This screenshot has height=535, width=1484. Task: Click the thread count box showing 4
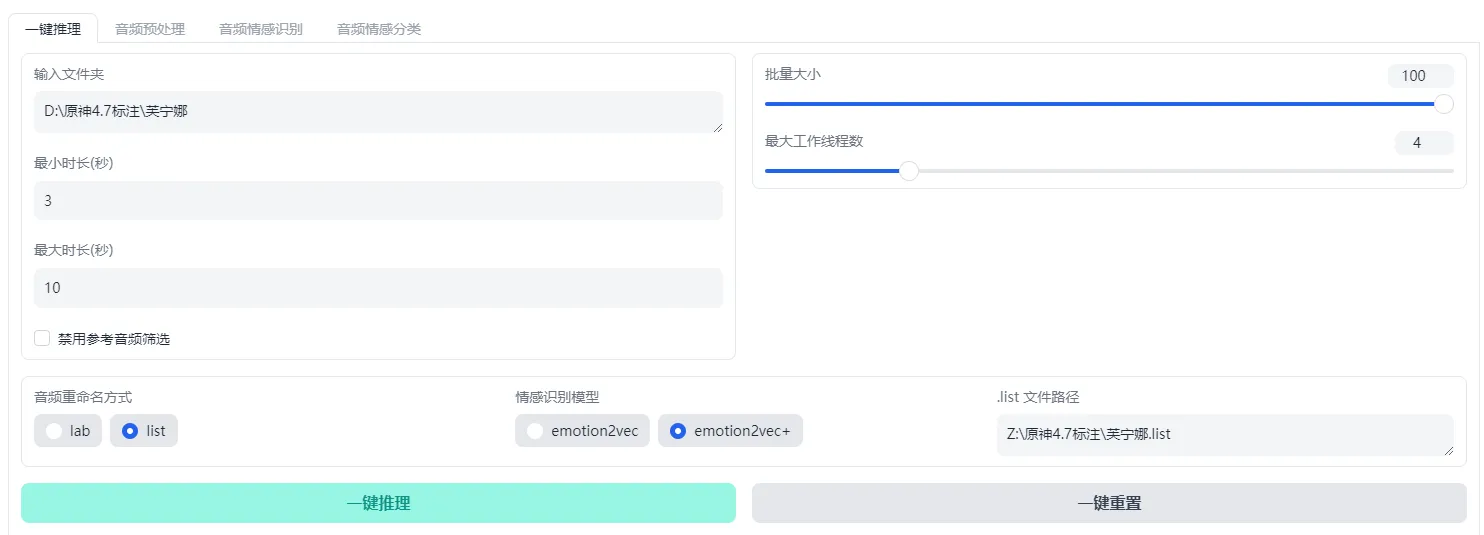tap(1424, 143)
